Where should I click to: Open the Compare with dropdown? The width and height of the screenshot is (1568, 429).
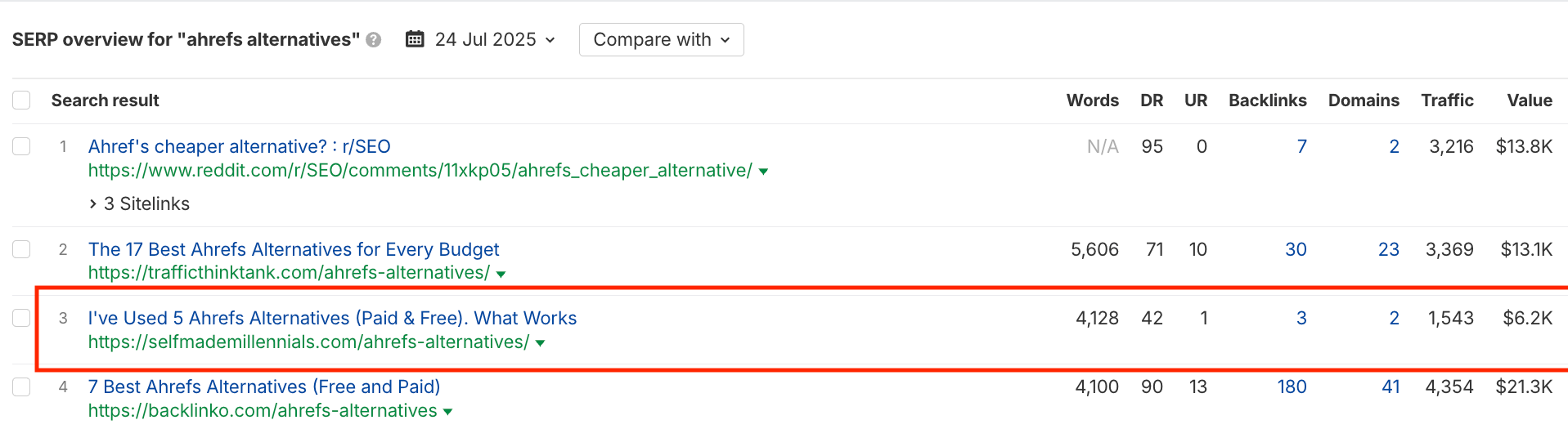tap(661, 39)
